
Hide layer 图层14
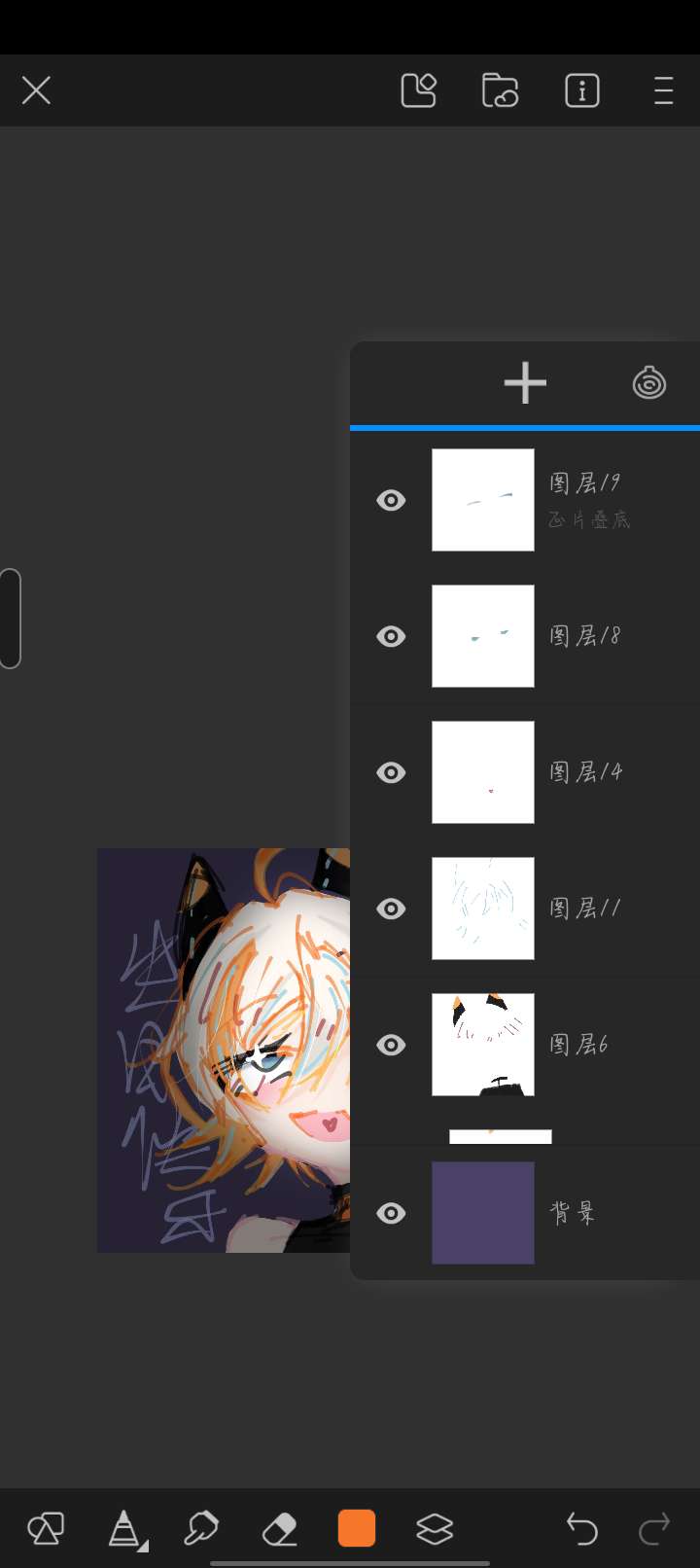[391, 772]
